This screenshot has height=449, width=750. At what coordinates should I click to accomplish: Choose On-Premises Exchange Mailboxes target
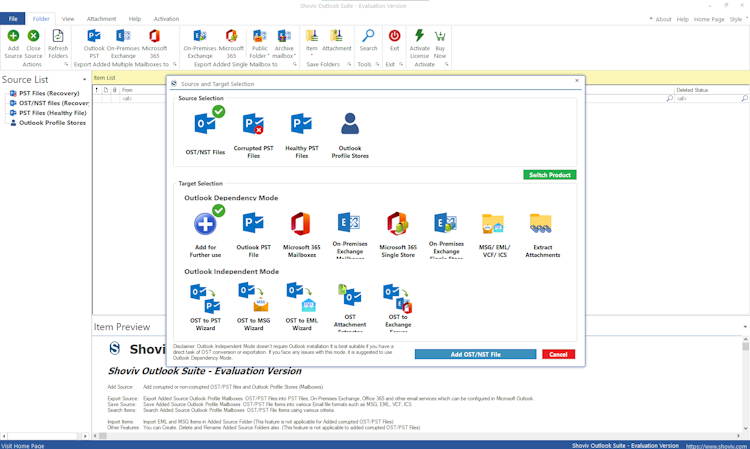[350, 235]
